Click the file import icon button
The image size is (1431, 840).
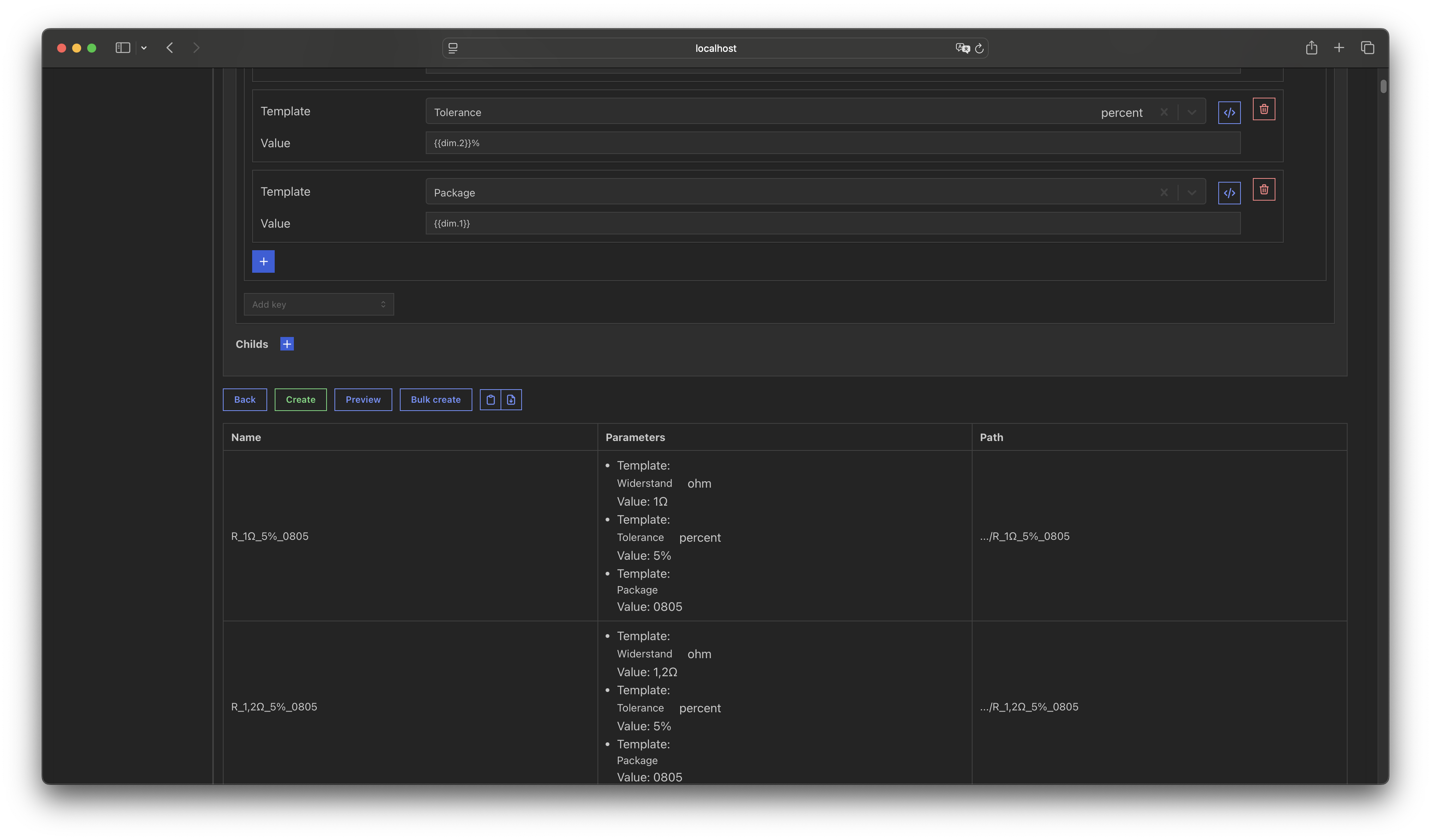[511, 400]
